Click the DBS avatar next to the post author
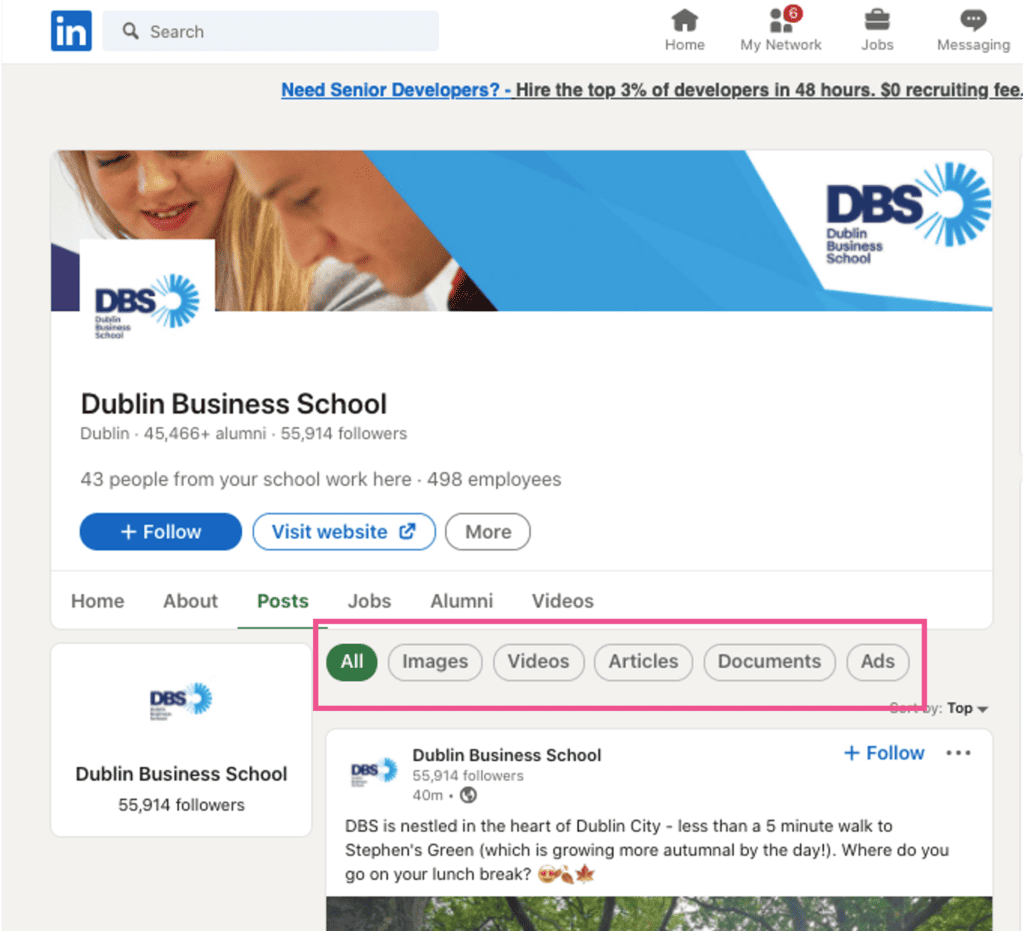Viewport: 1024px width, 931px height. pyautogui.click(x=374, y=772)
